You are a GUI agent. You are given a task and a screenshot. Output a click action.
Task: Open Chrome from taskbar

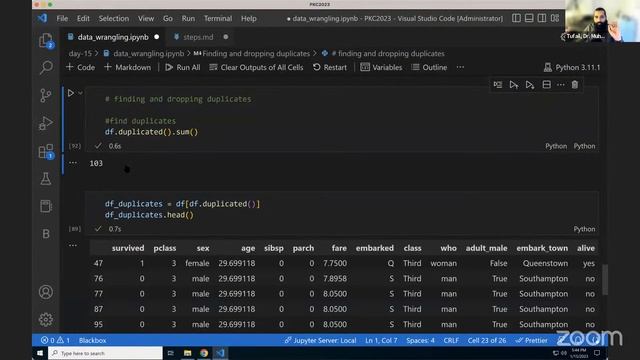coord(204,353)
